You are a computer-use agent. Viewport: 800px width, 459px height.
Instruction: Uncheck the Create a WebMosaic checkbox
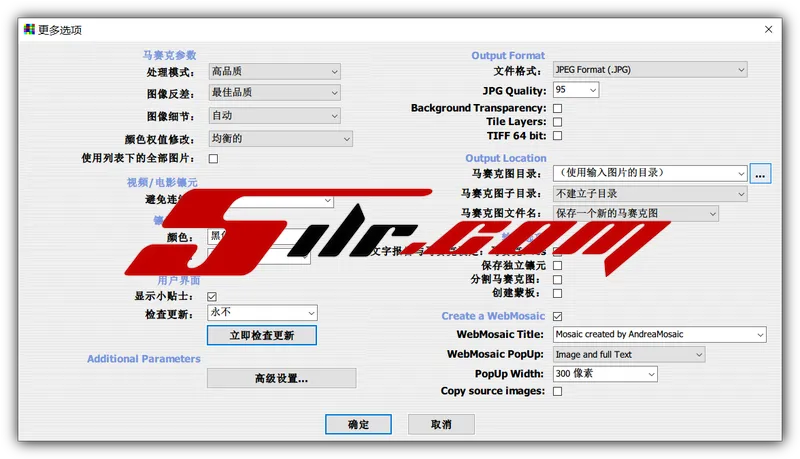click(x=558, y=316)
